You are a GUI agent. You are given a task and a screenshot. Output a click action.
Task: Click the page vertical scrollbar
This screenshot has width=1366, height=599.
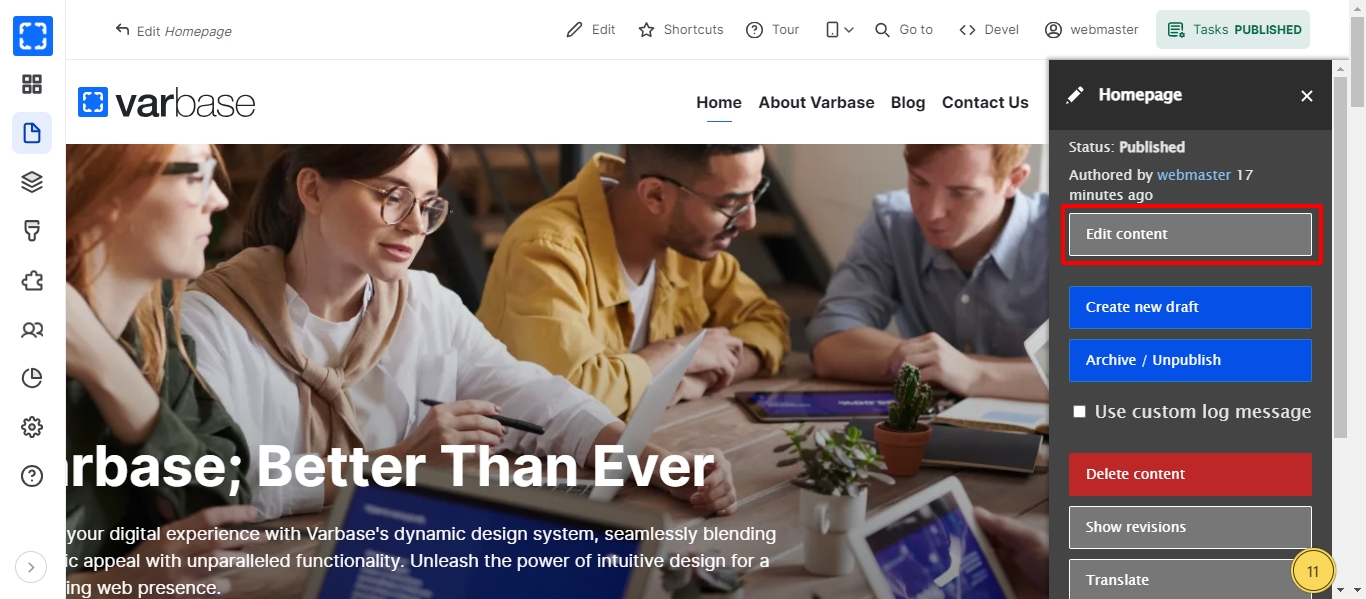[1357, 300]
